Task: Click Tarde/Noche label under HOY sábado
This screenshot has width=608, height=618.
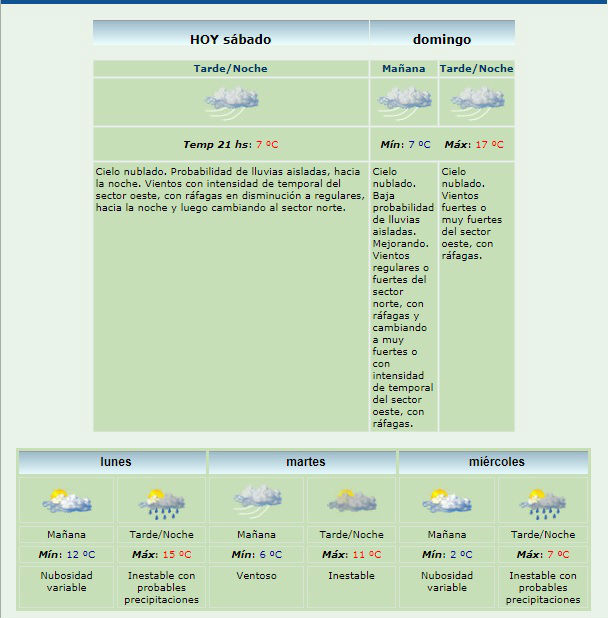Action: [231, 69]
